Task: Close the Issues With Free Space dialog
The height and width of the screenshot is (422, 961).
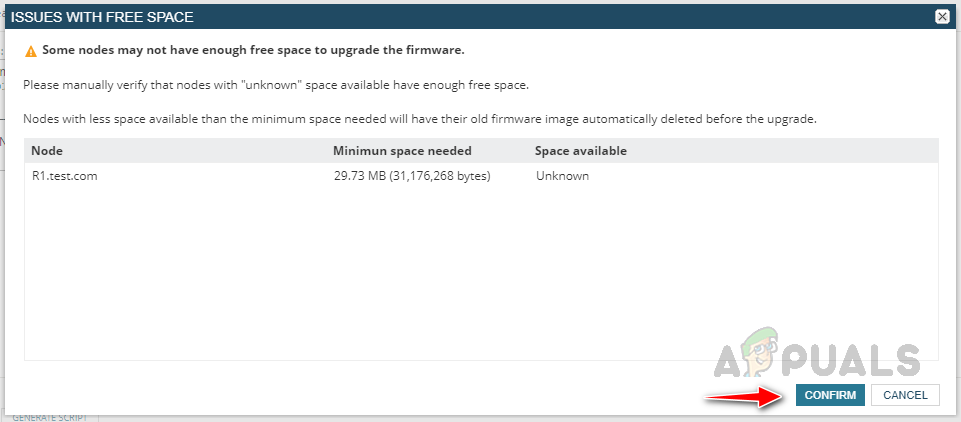Action: point(942,16)
